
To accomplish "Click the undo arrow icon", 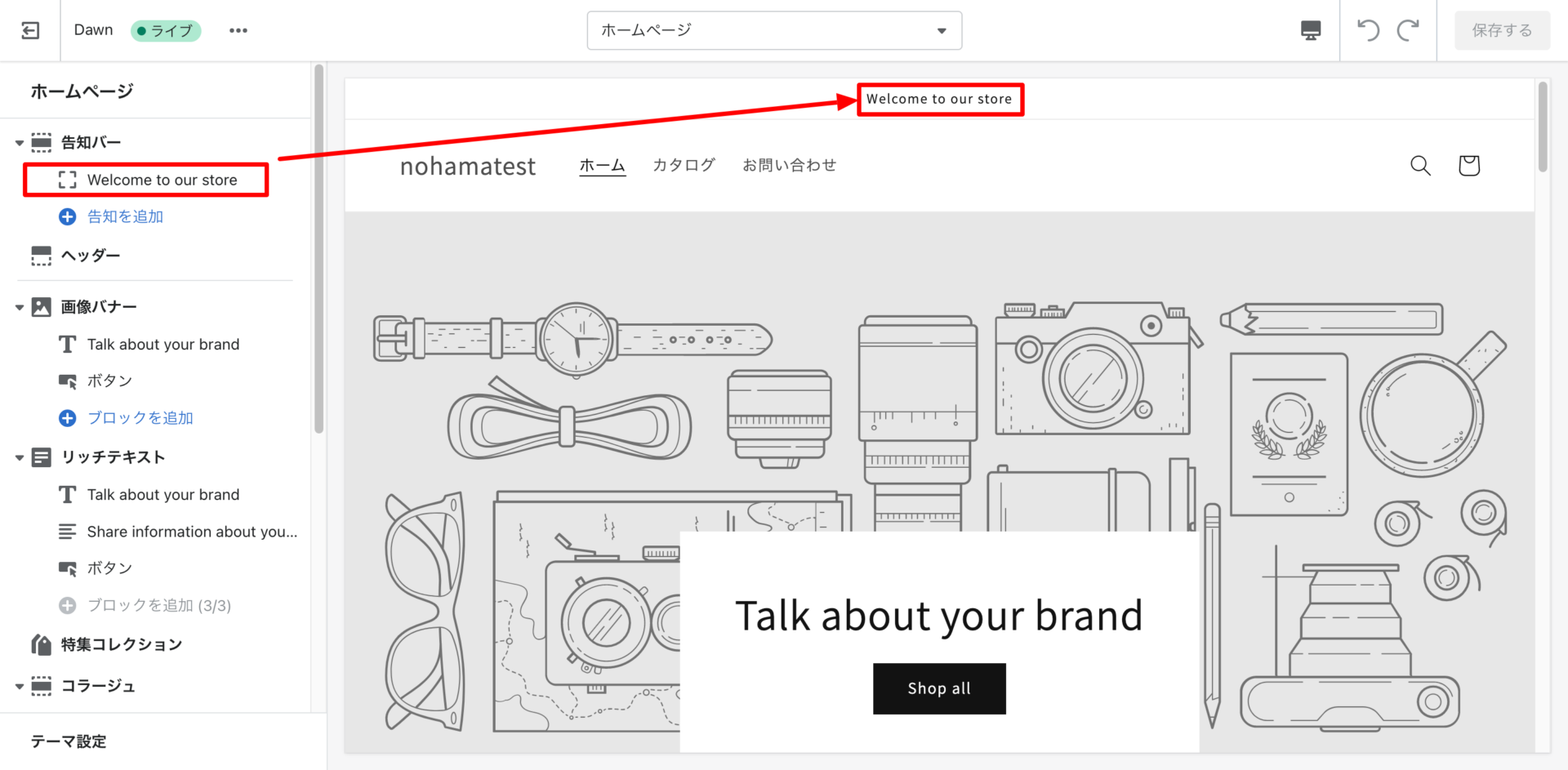I will pos(1368,30).
